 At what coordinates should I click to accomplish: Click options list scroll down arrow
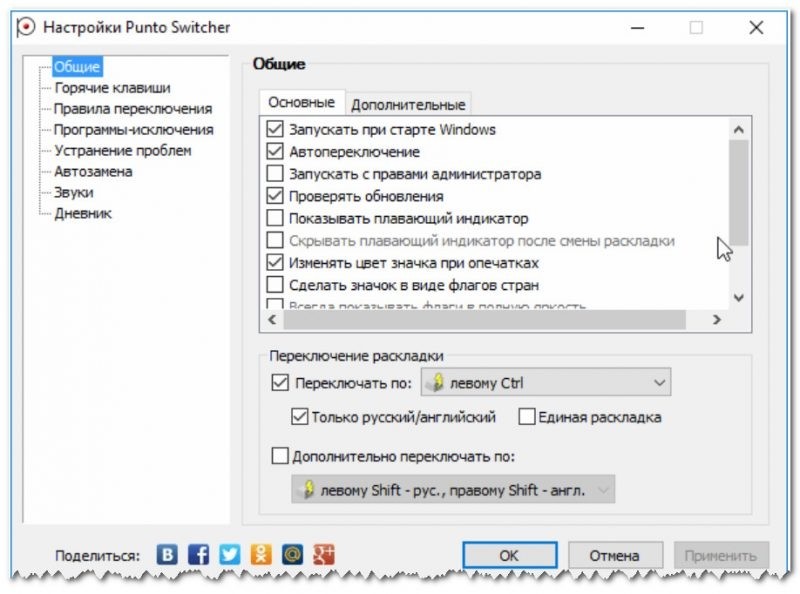click(738, 298)
